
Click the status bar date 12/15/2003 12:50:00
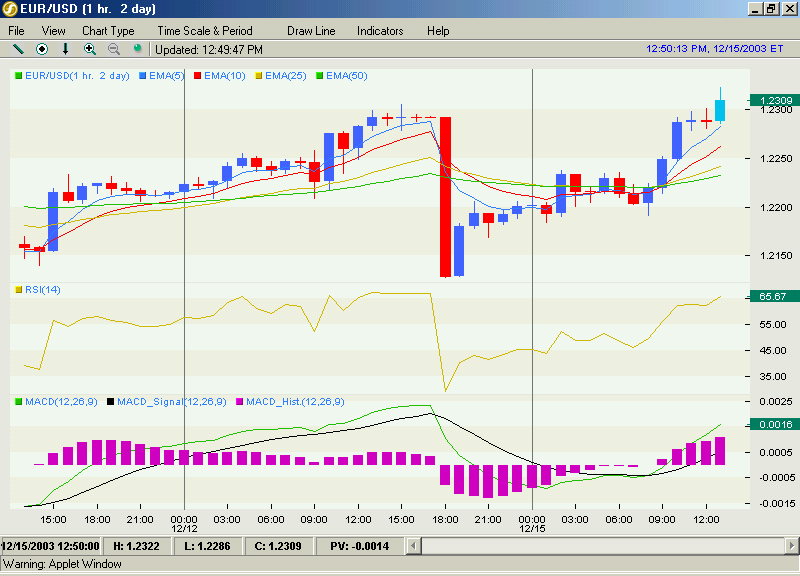point(51,546)
